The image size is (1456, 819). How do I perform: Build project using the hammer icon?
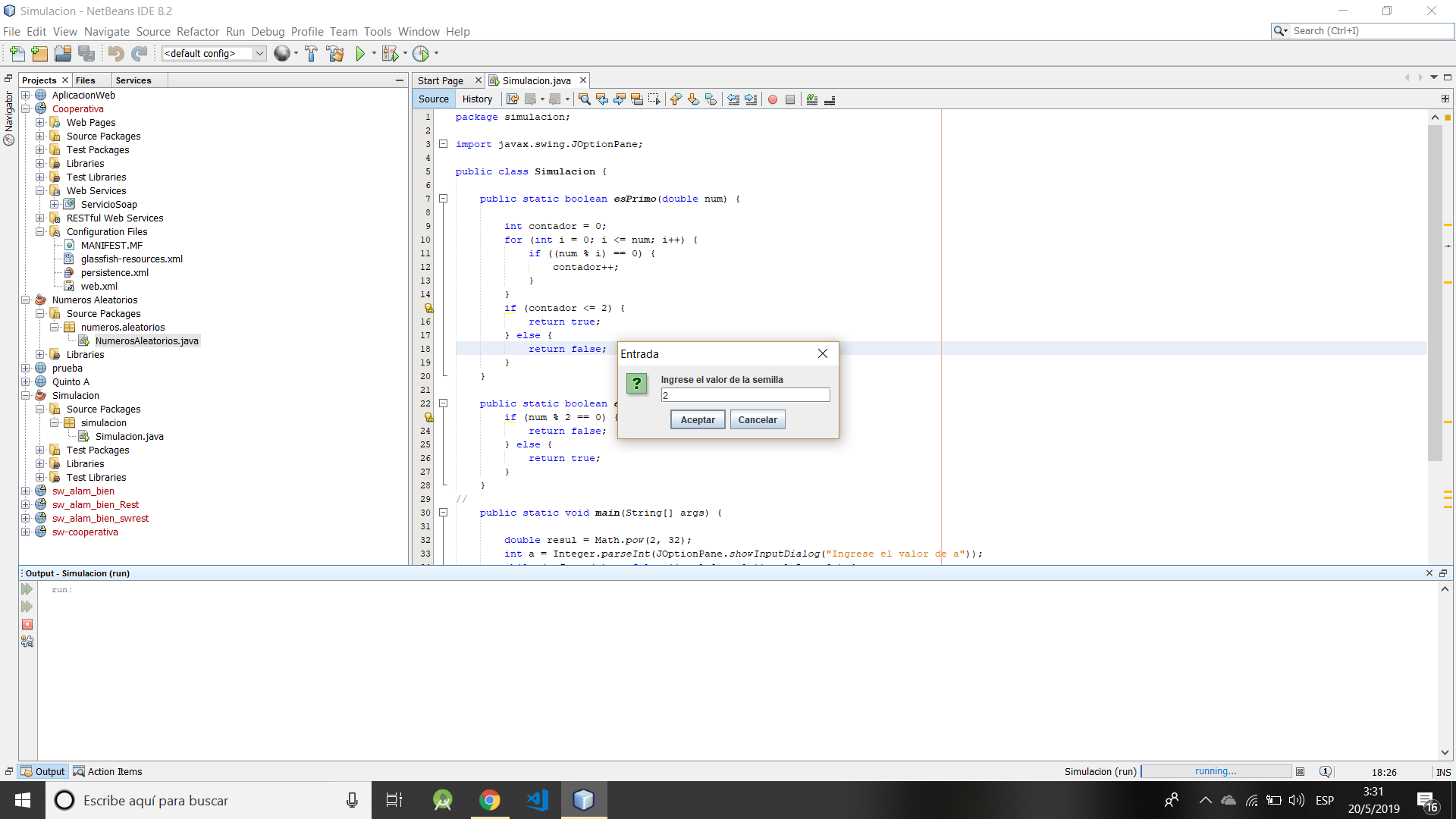coord(311,53)
